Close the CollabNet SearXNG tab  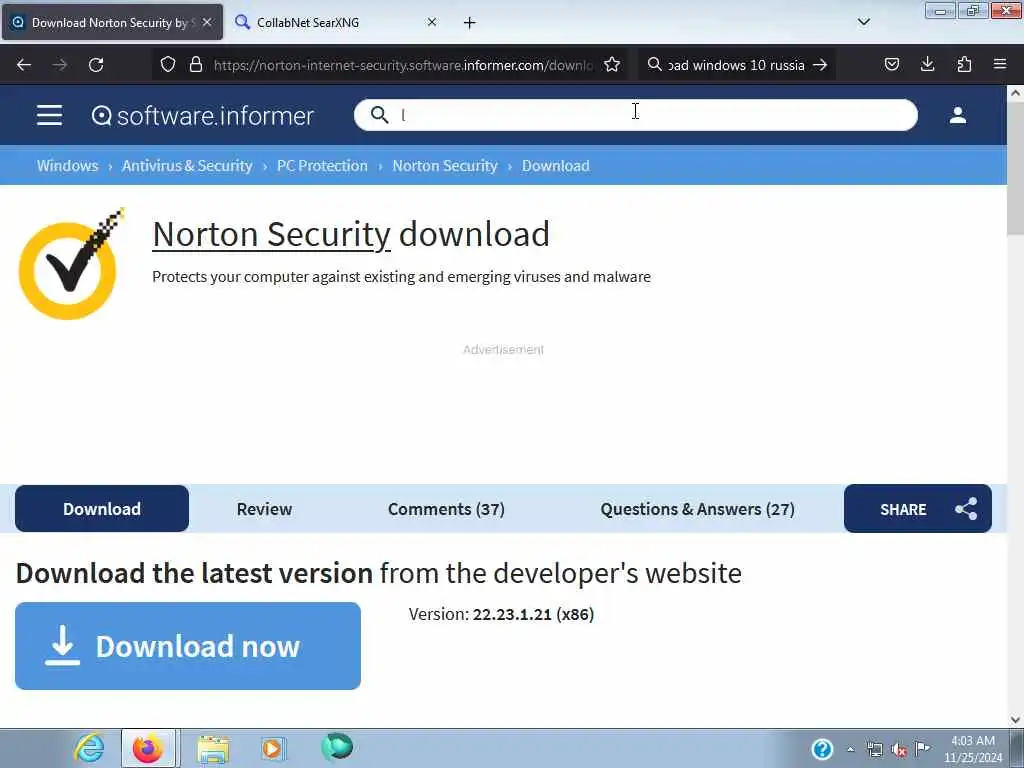pos(432,22)
